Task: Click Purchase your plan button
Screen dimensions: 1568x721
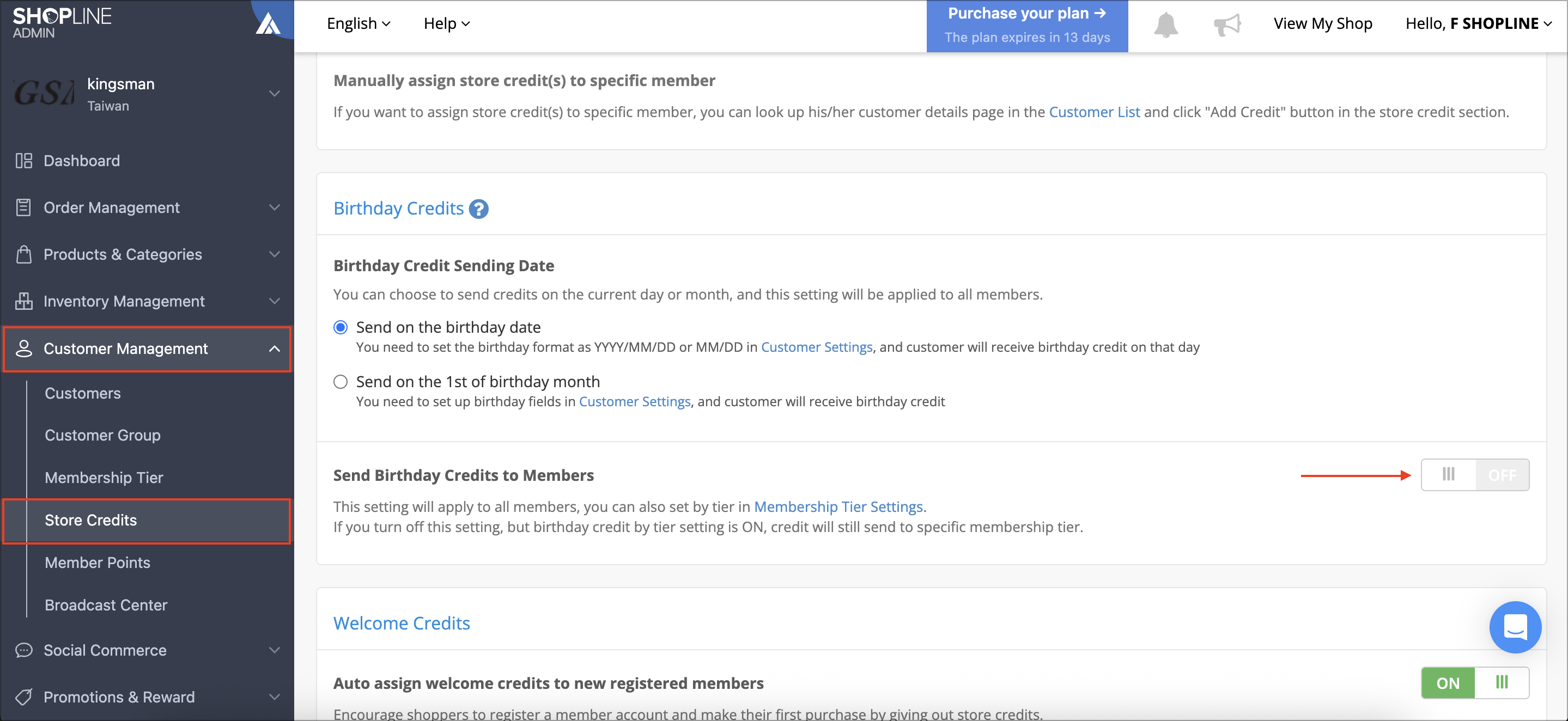Action: tap(1027, 26)
